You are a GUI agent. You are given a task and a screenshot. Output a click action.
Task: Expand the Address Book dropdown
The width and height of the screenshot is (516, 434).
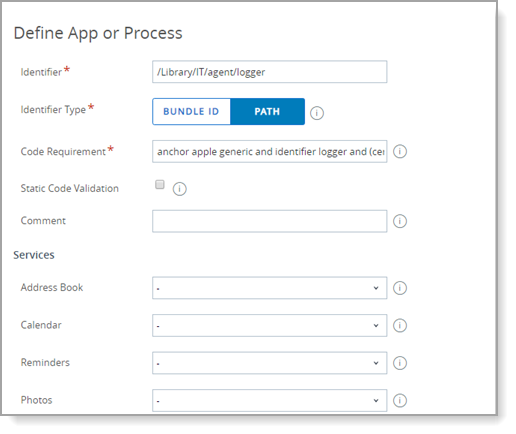pyautogui.click(x=269, y=288)
